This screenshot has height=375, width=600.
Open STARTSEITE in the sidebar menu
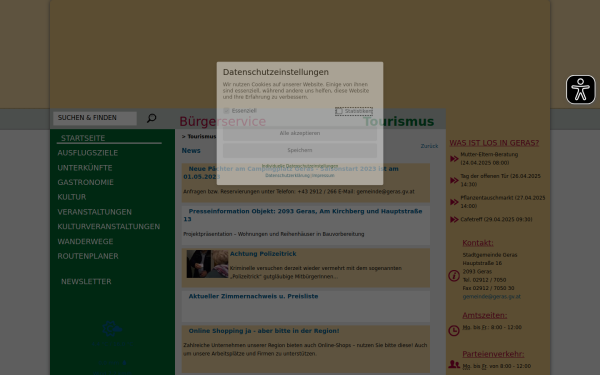point(83,138)
